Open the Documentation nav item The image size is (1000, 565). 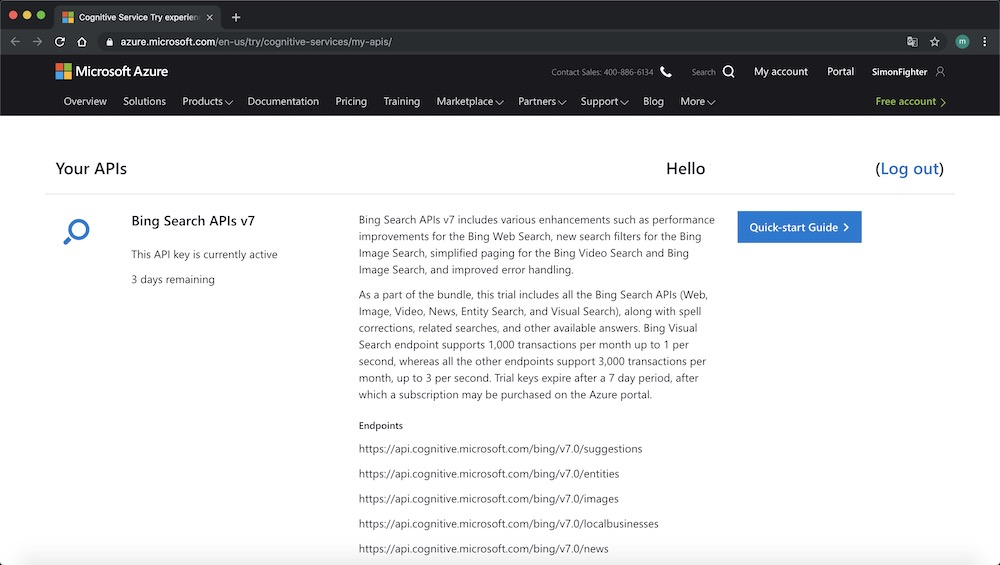tap(283, 102)
